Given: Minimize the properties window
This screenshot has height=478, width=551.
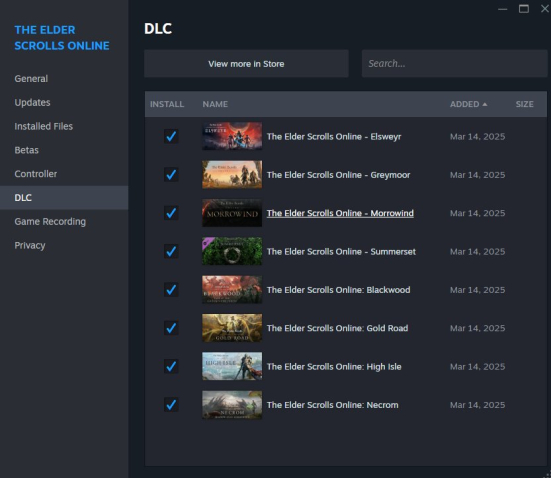Looking at the screenshot, I should pyautogui.click(x=503, y=9).
